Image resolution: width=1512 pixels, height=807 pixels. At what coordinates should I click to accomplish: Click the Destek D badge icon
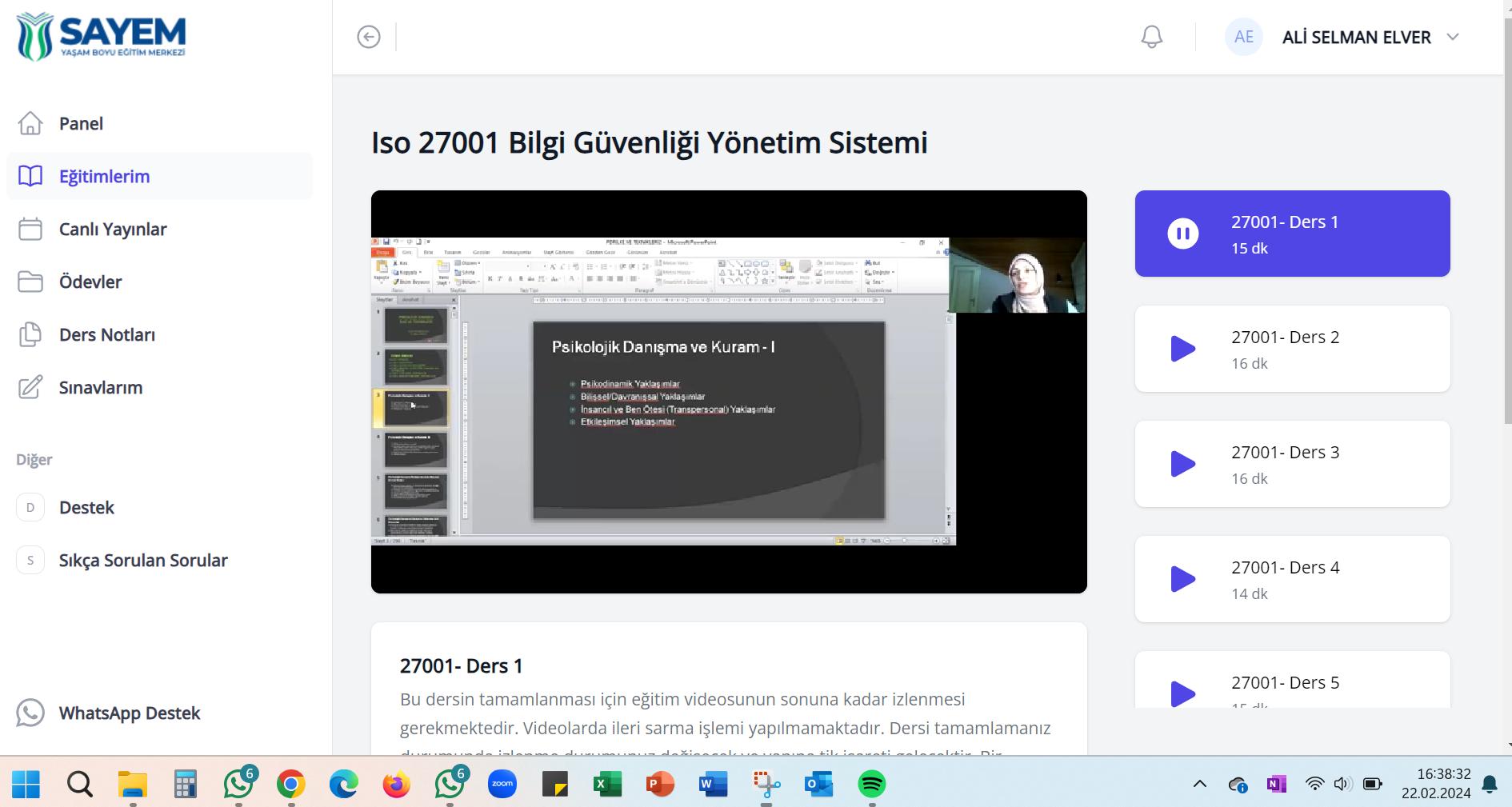(30, 507)
